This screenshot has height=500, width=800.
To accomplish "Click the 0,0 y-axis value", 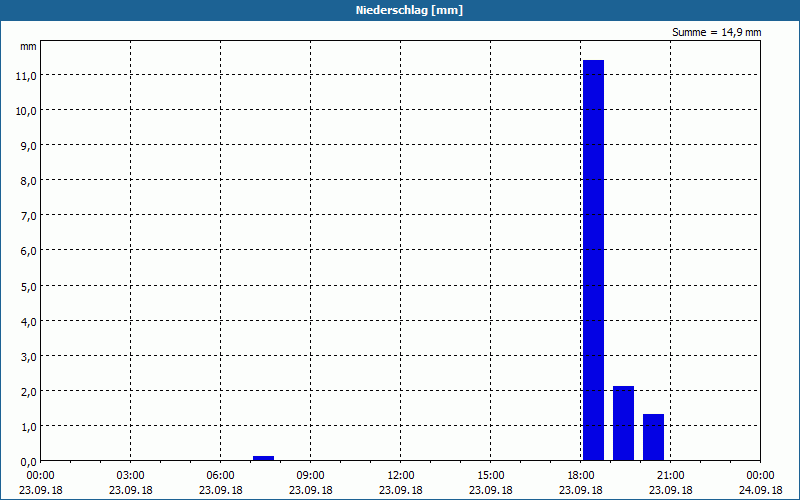I will 28,462.
